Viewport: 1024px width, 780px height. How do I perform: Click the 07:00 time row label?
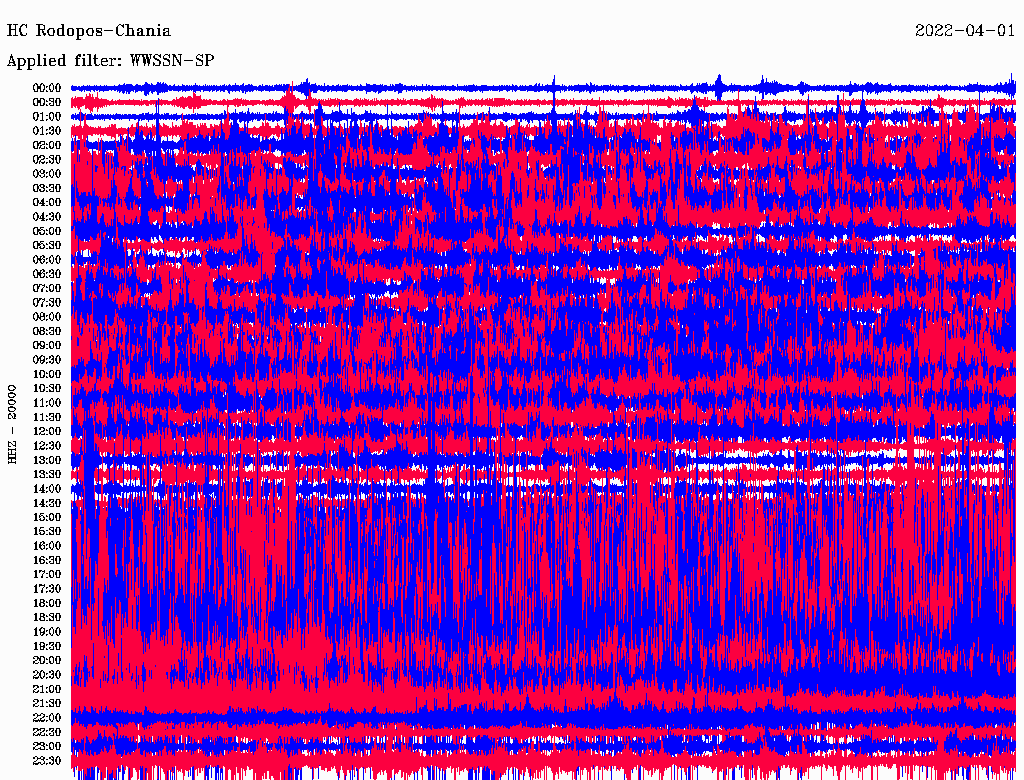tap(47, 288)
